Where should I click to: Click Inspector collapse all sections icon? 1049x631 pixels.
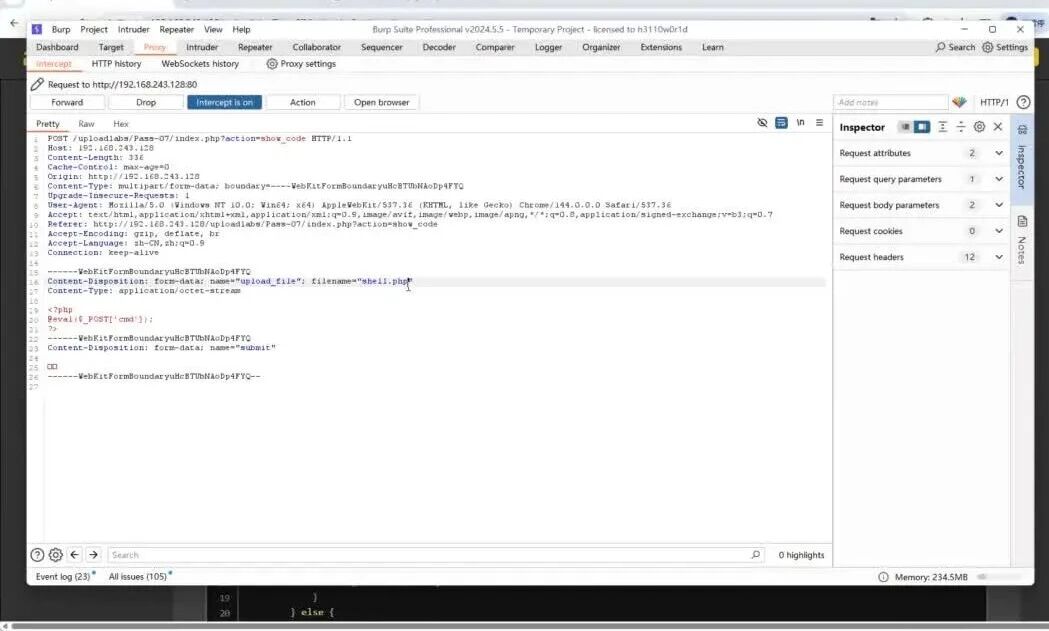tap(961, 126)
